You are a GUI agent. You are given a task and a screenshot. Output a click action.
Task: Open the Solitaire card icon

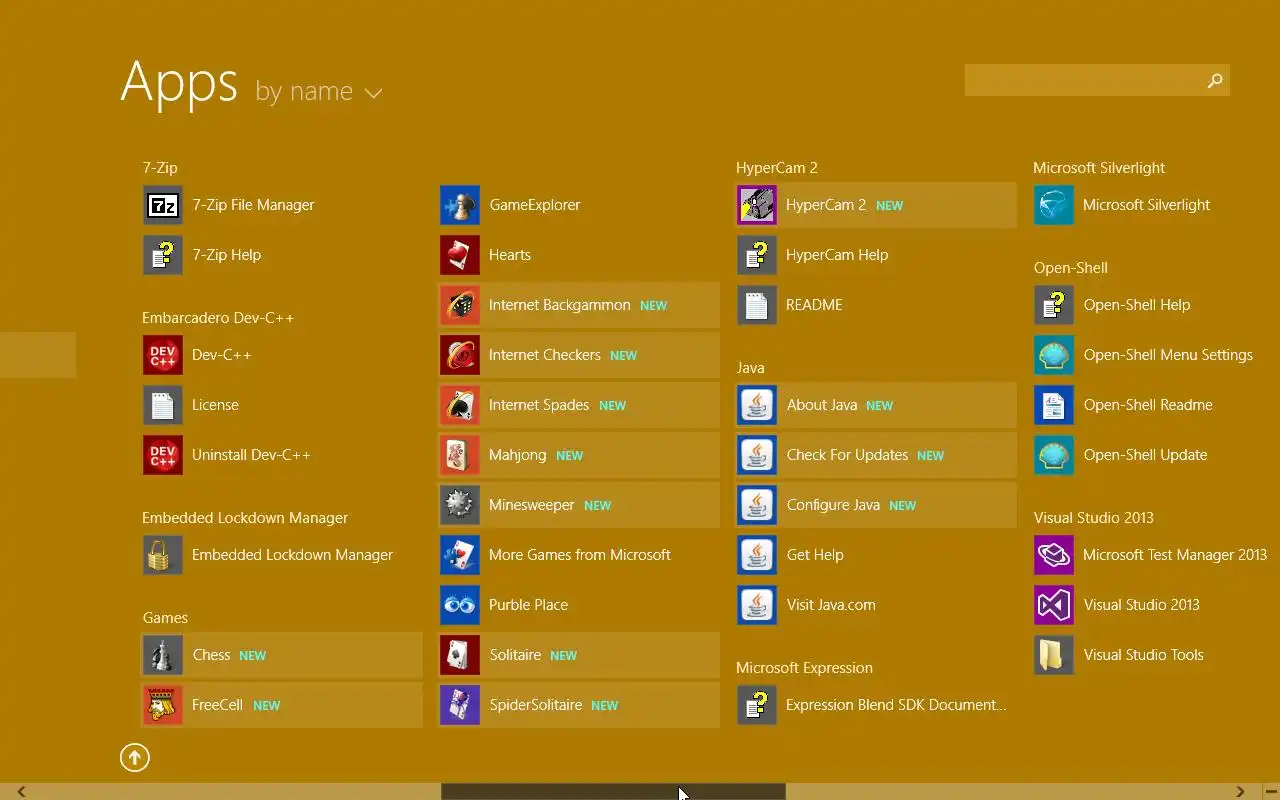[x=460, y=655]
